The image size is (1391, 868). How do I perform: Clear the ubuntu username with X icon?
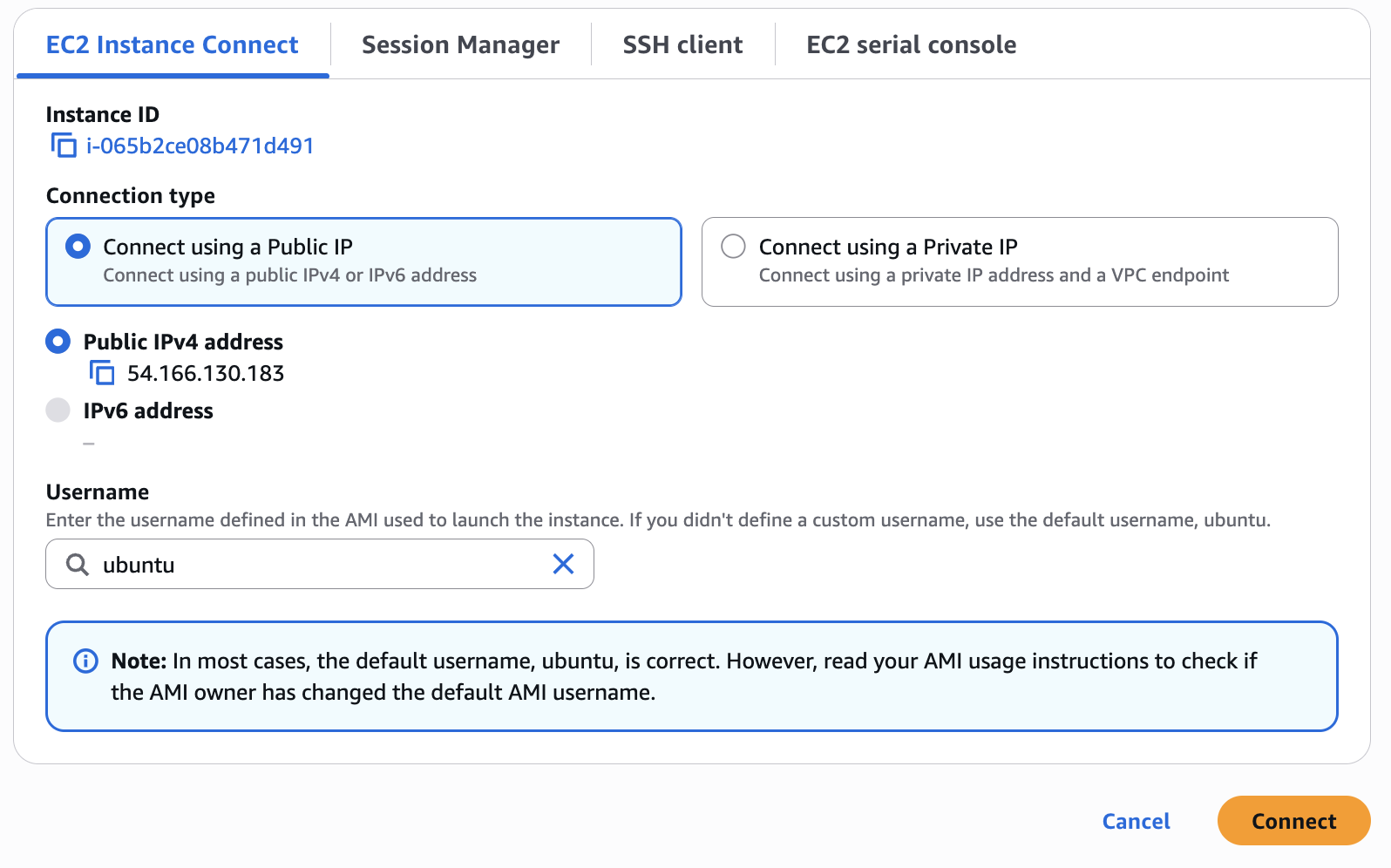[x=563, y=565]
